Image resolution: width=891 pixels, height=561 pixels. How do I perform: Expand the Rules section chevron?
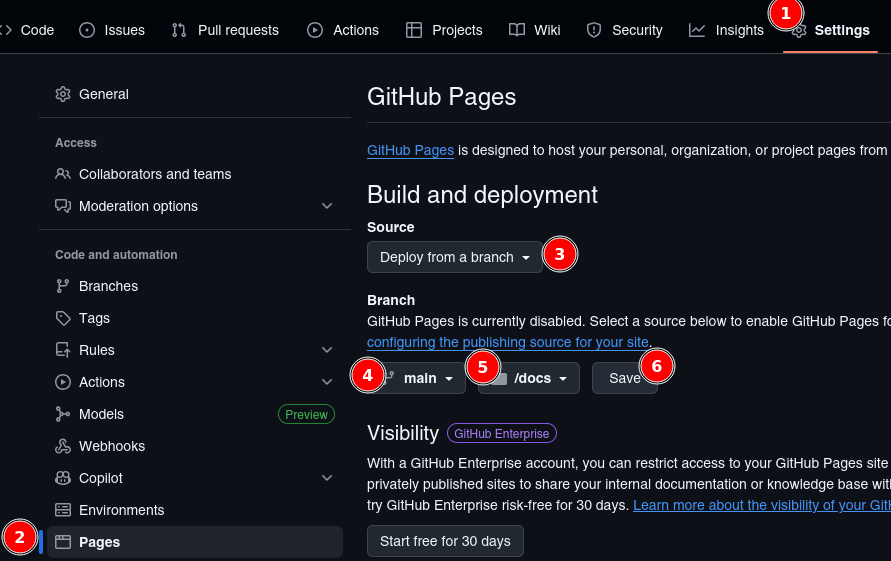tap(327, 350)
